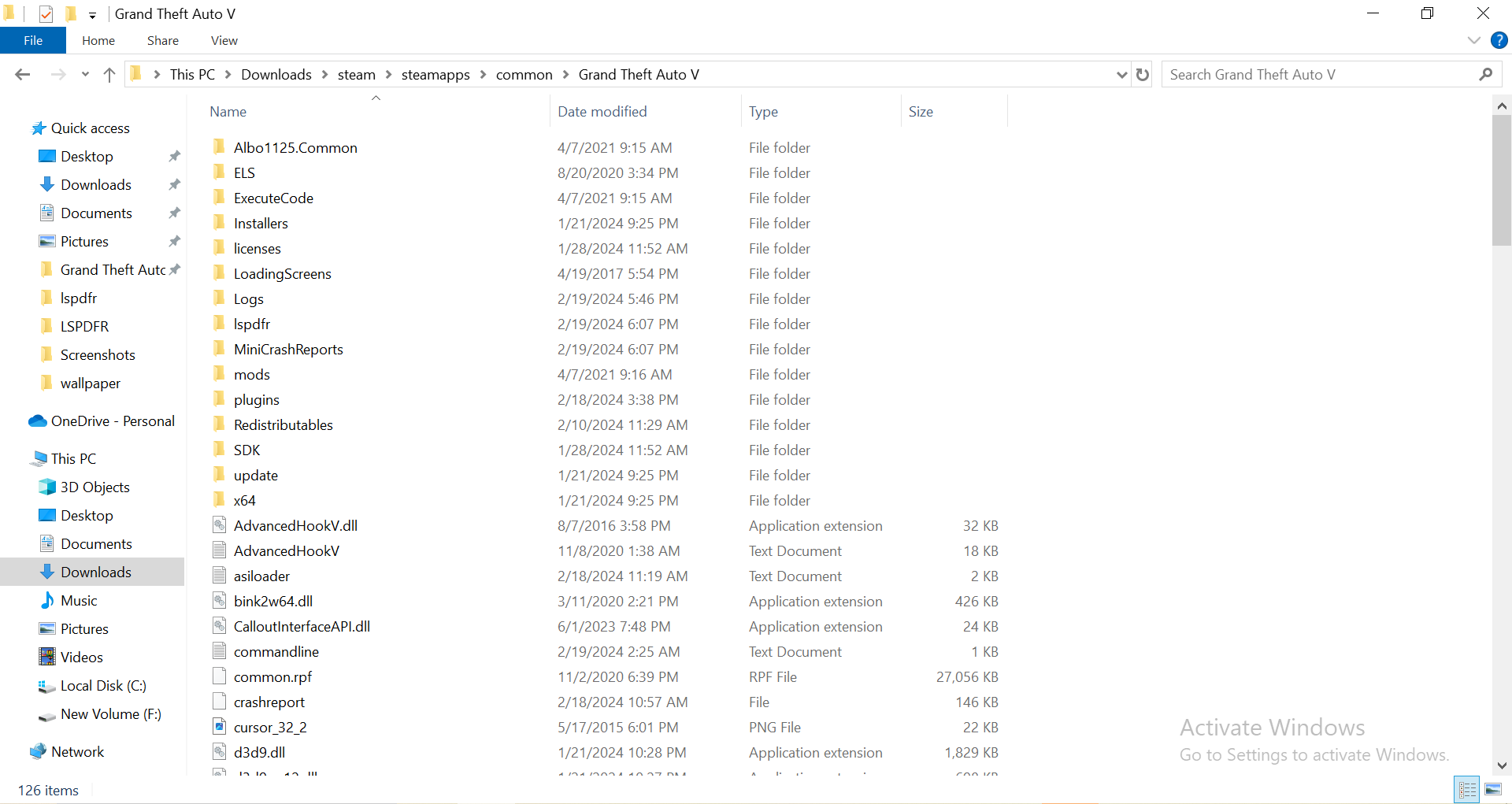The image size is (1512, 804).
Task: Click the Videos film icon in sidebar
Action: point(47,658)
